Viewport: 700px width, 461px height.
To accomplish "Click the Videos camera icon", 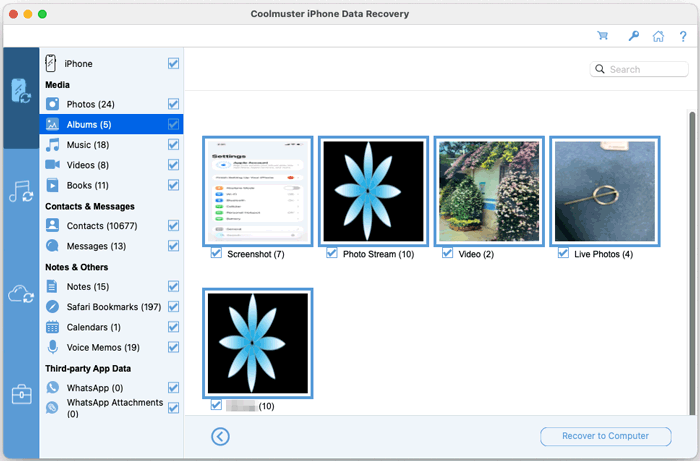I will click(x=52, y=165).
